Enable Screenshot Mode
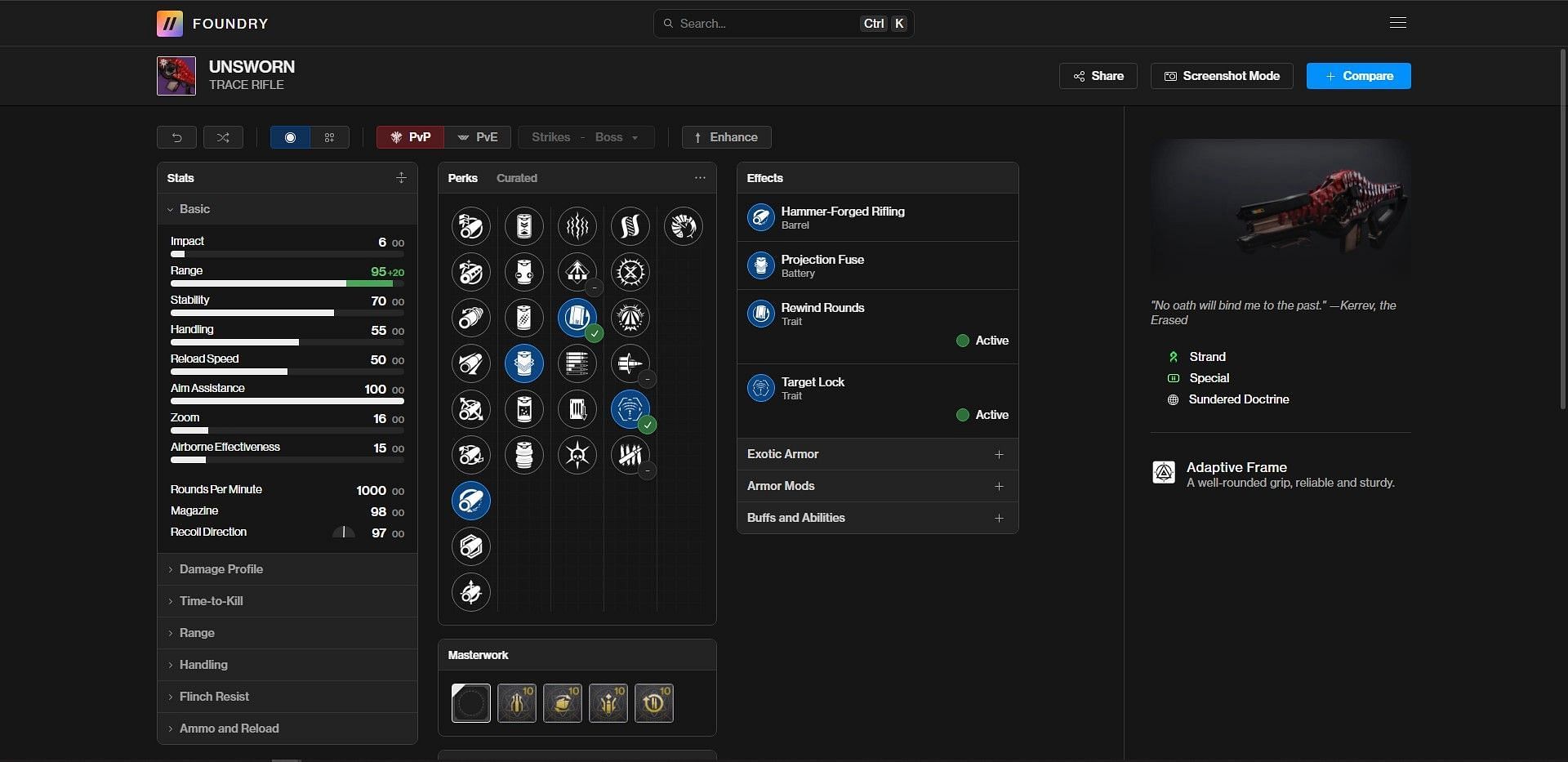1568x762 pixels. click(1222, 76)
